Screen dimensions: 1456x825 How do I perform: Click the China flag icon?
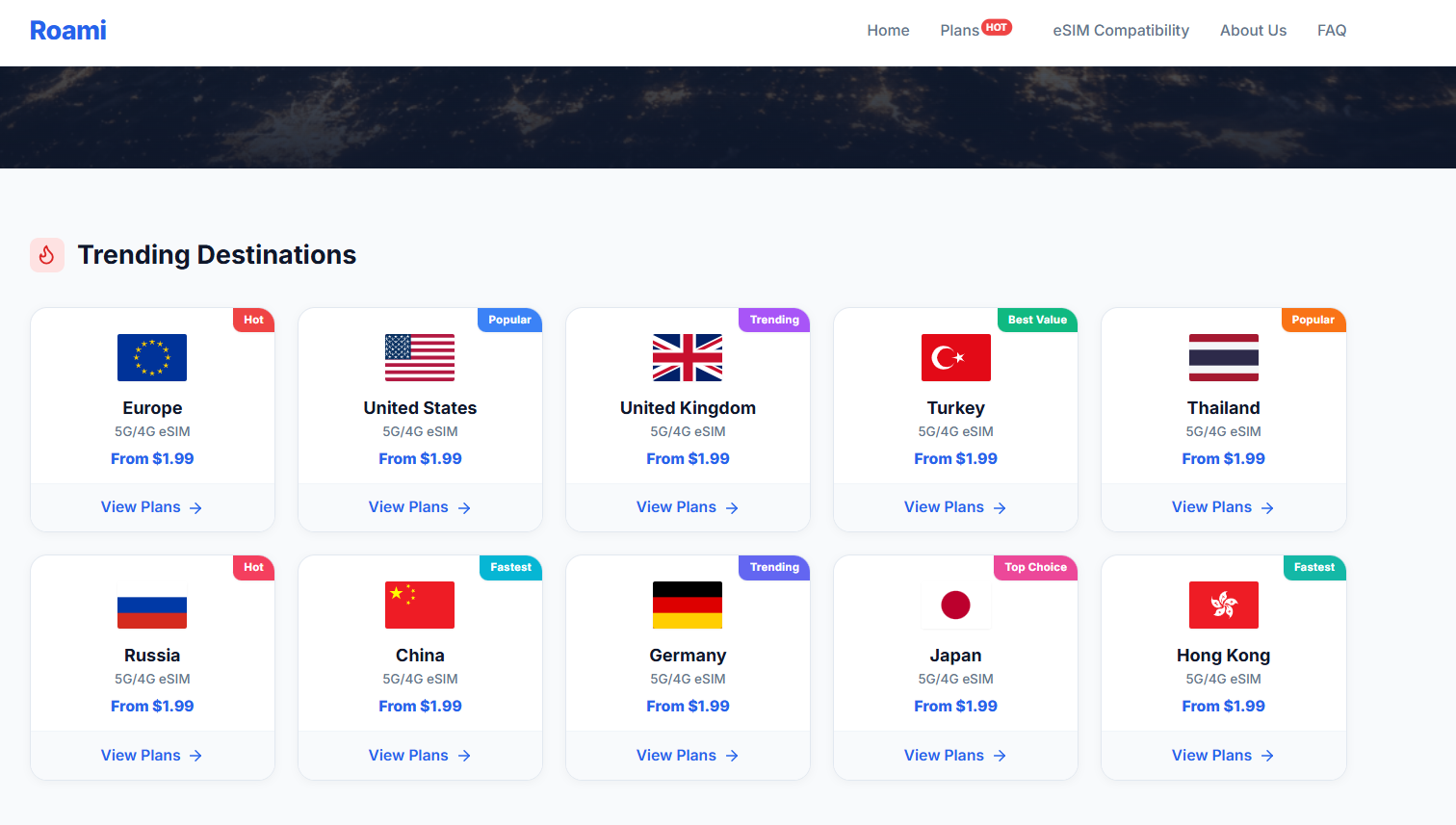tap(420, 605)
